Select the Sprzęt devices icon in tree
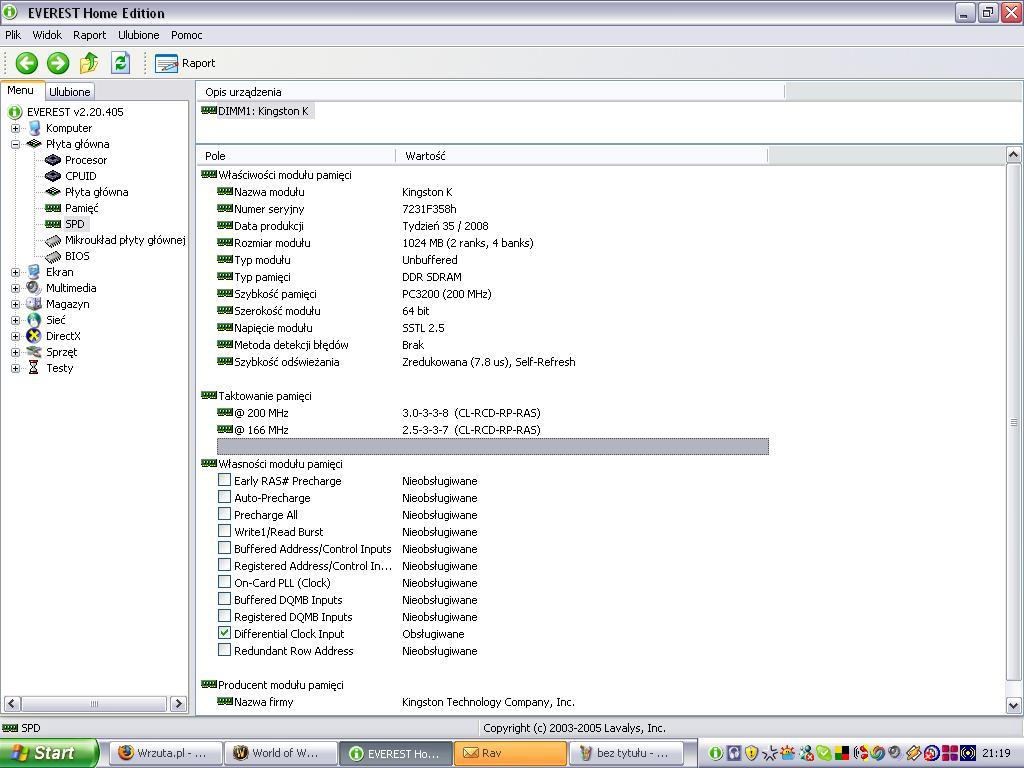 tap(34, 352)
